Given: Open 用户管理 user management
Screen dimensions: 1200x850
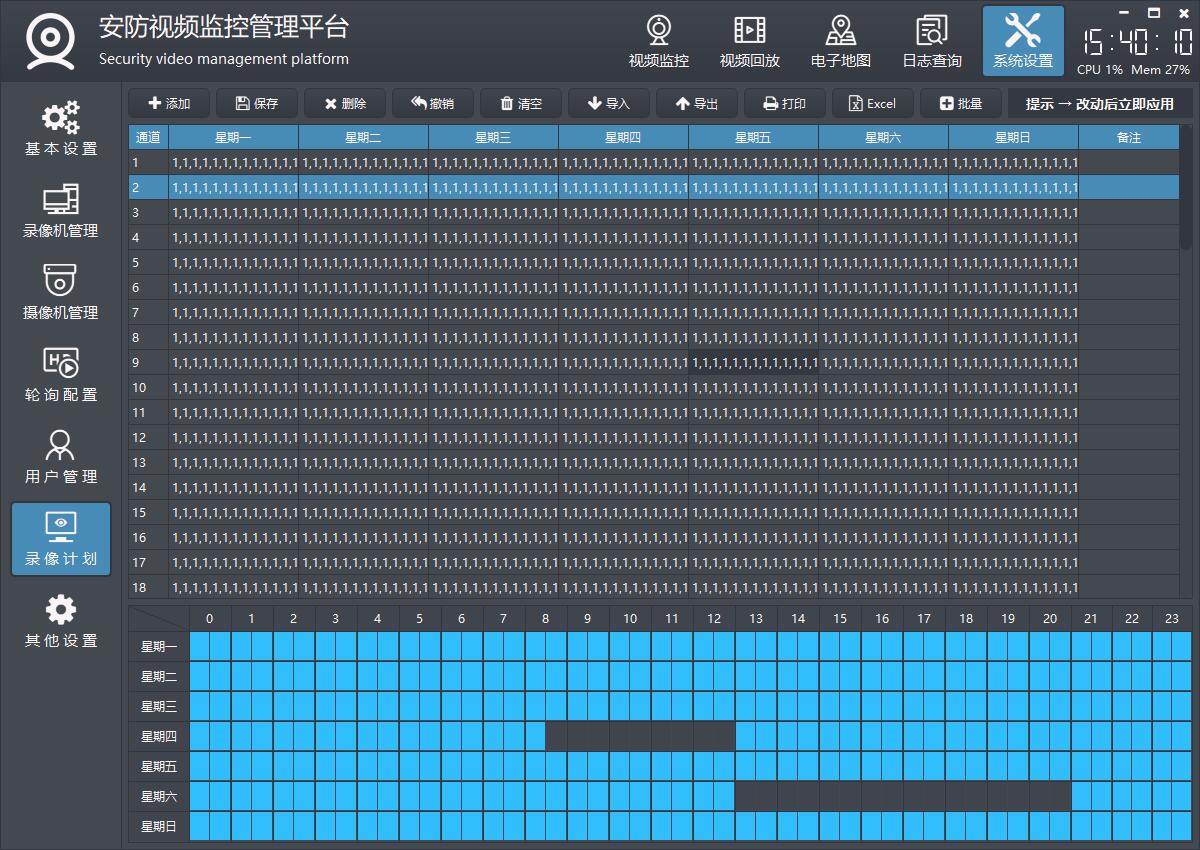Looking at the screenshot, I should (61, 457).
